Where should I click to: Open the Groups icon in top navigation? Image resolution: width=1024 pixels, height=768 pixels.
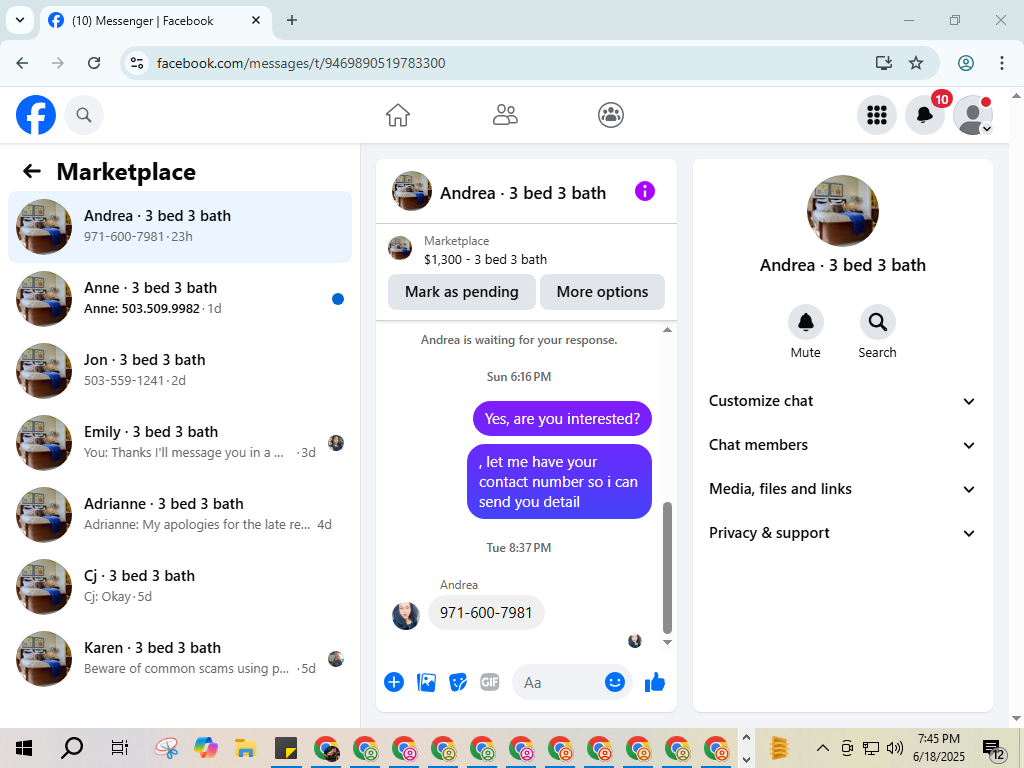pyautogui.click(x=611, y=115)
